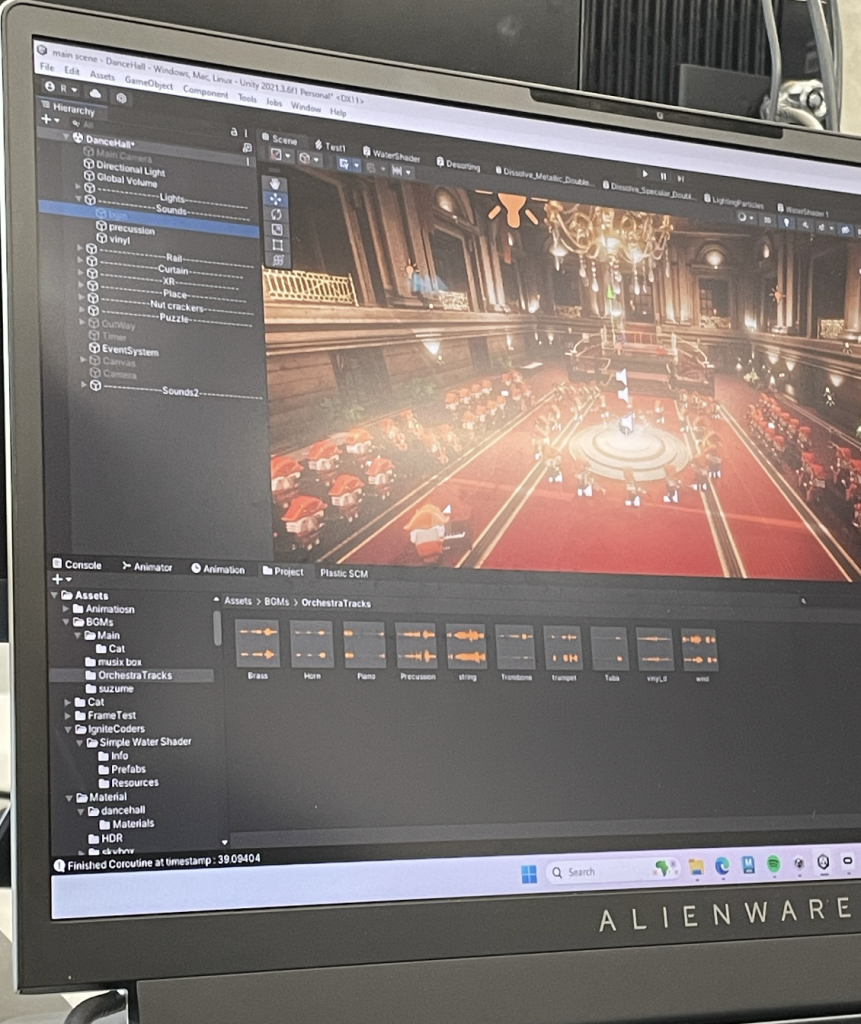Image resolution: width=861 pixels, height=1024 pixels.
Task: Select the Move tool in Scene toolbar
Action: tap(276, 199)
